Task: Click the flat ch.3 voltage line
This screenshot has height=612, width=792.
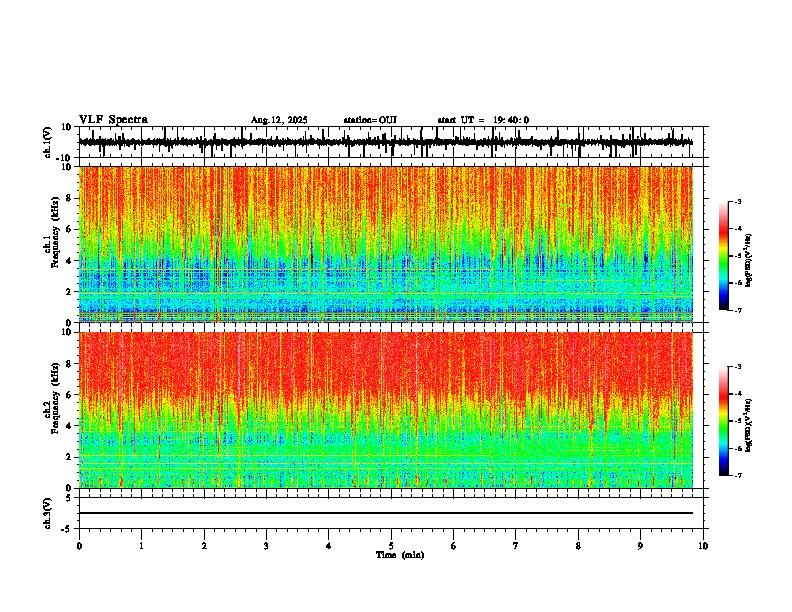Action: [385, 513]
